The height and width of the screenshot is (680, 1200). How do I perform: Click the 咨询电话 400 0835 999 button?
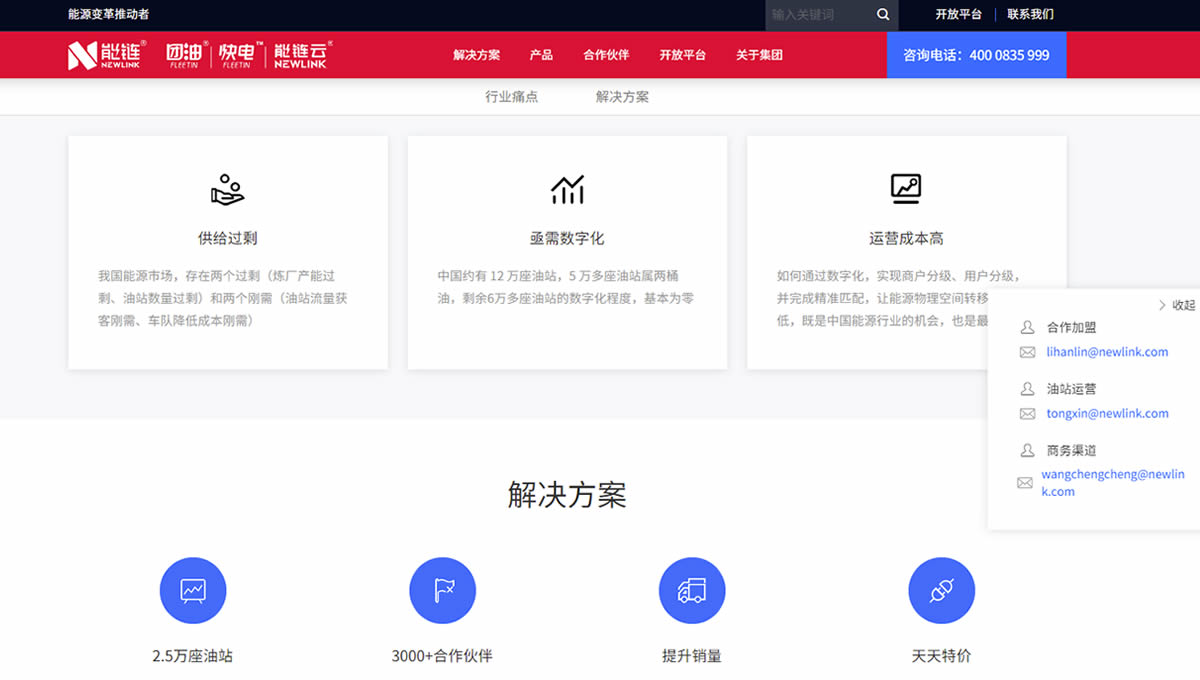click(976, 55)
